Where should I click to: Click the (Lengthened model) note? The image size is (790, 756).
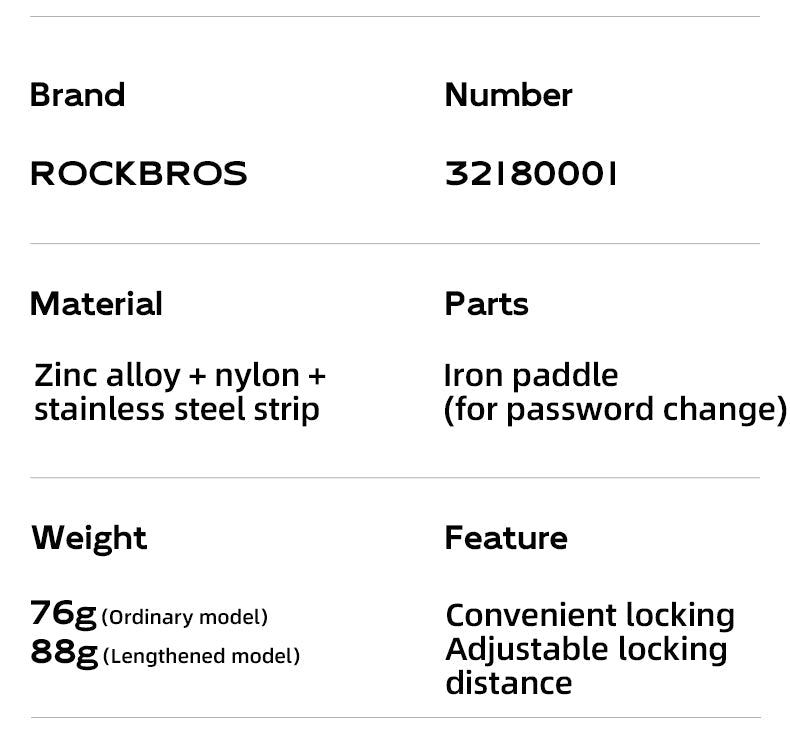[201, 657]
